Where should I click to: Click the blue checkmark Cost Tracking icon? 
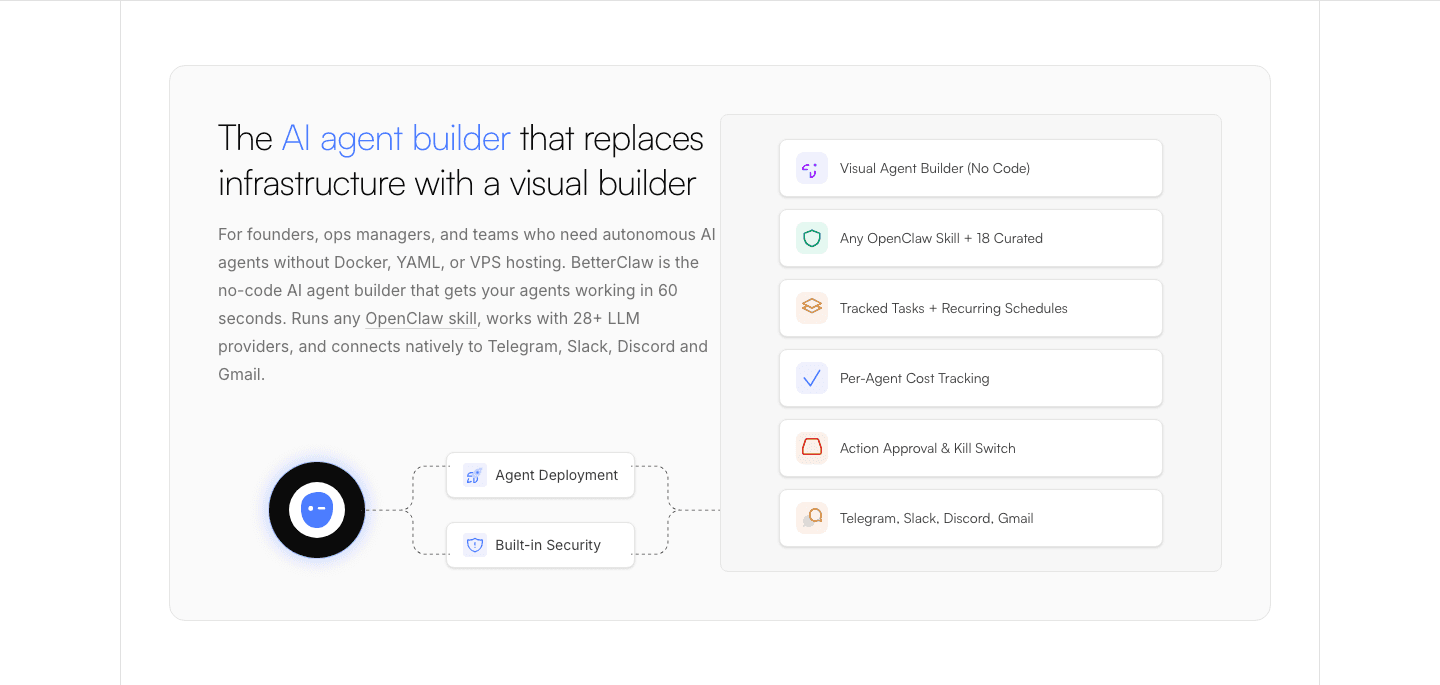pos(812,378)
